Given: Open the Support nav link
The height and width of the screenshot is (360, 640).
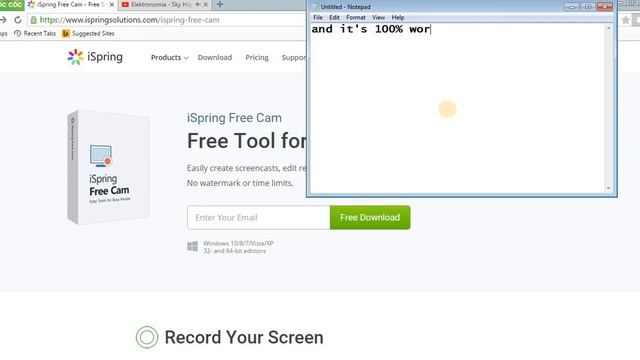Looking at the screenshot, I should [x=294, y=58].
